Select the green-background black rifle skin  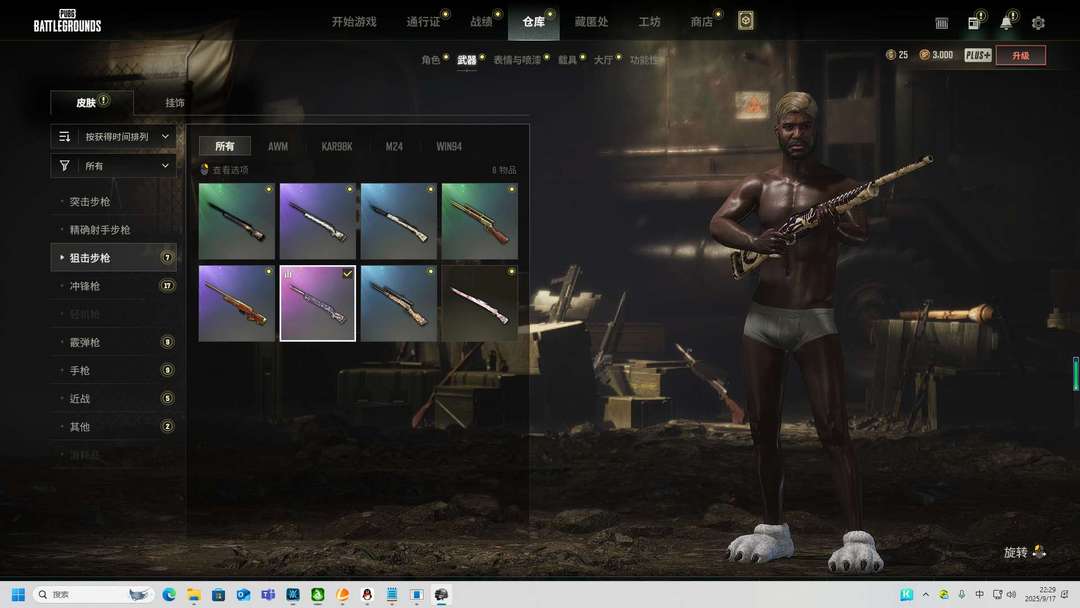click(x=237, y=221)
